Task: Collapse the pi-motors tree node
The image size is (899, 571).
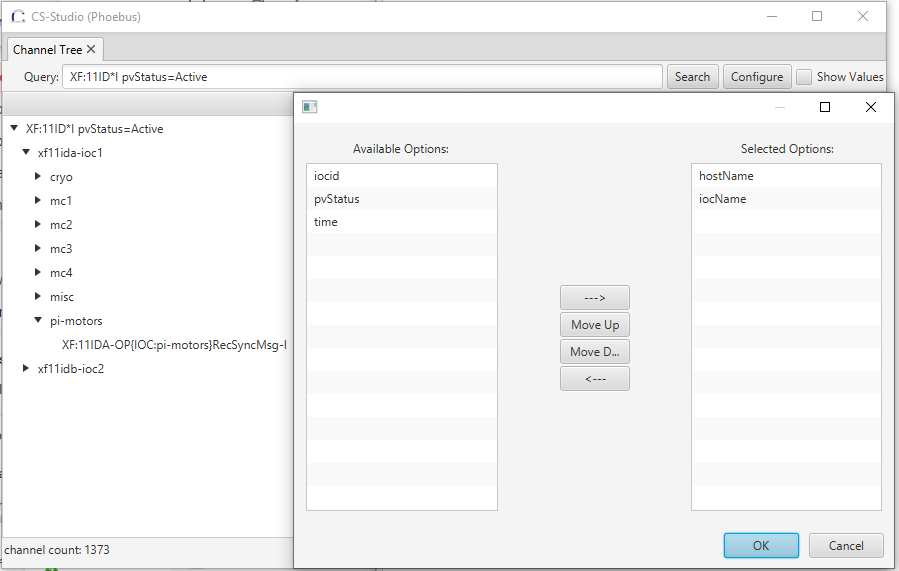Action: [38, 321]
